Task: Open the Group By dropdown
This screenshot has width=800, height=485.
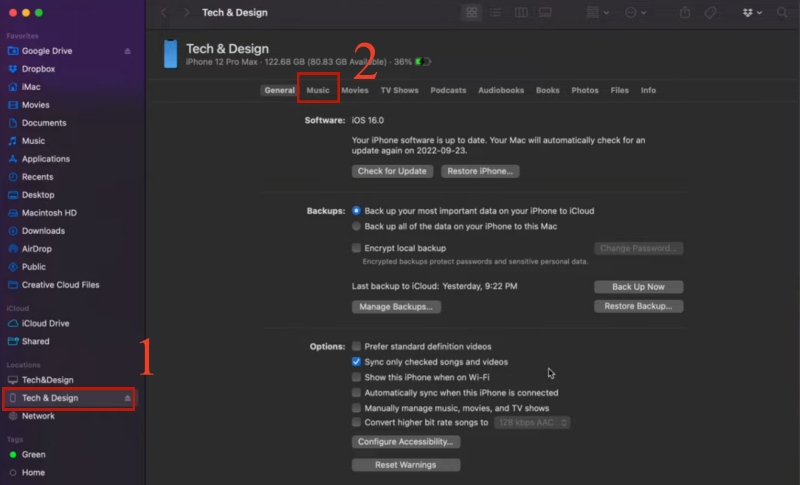Action: point(597,12)
